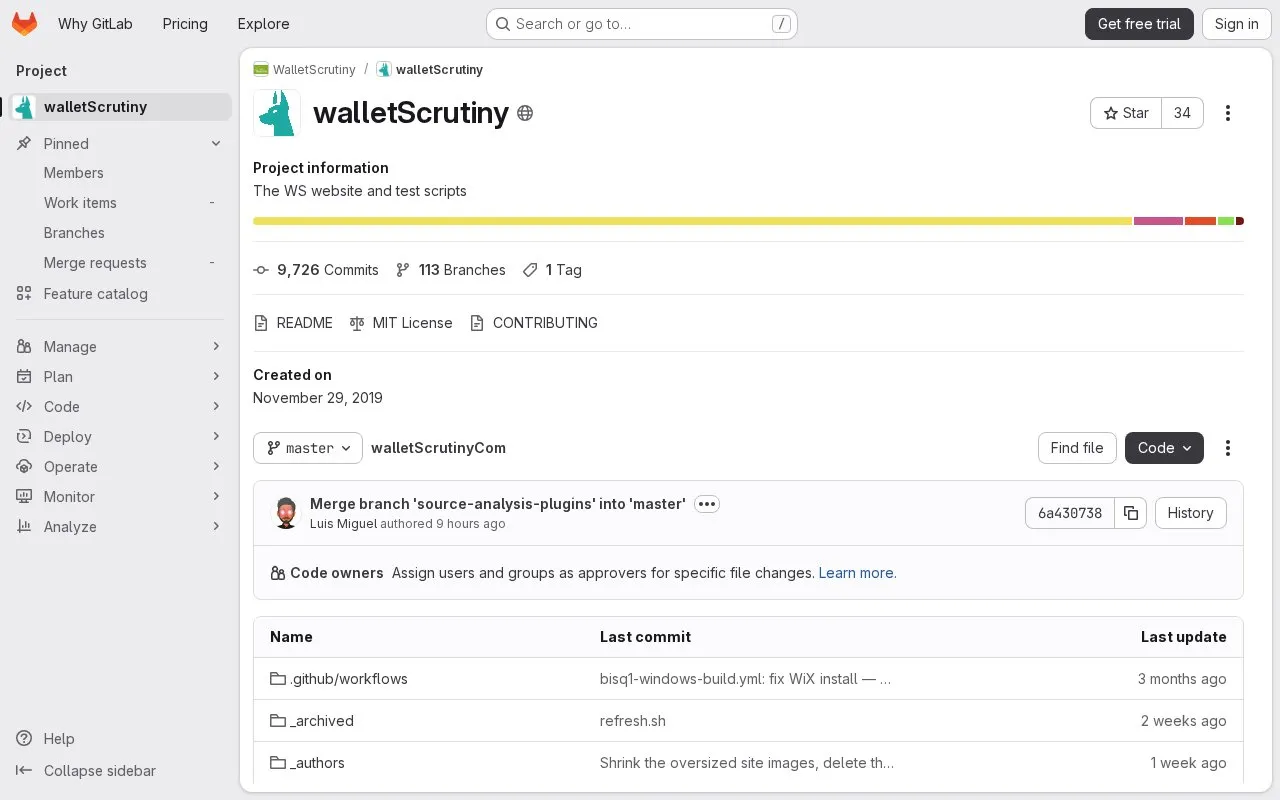Focus the Search or go to field
This screenshot has width=1280, height=800.
(x=641, y=24)
